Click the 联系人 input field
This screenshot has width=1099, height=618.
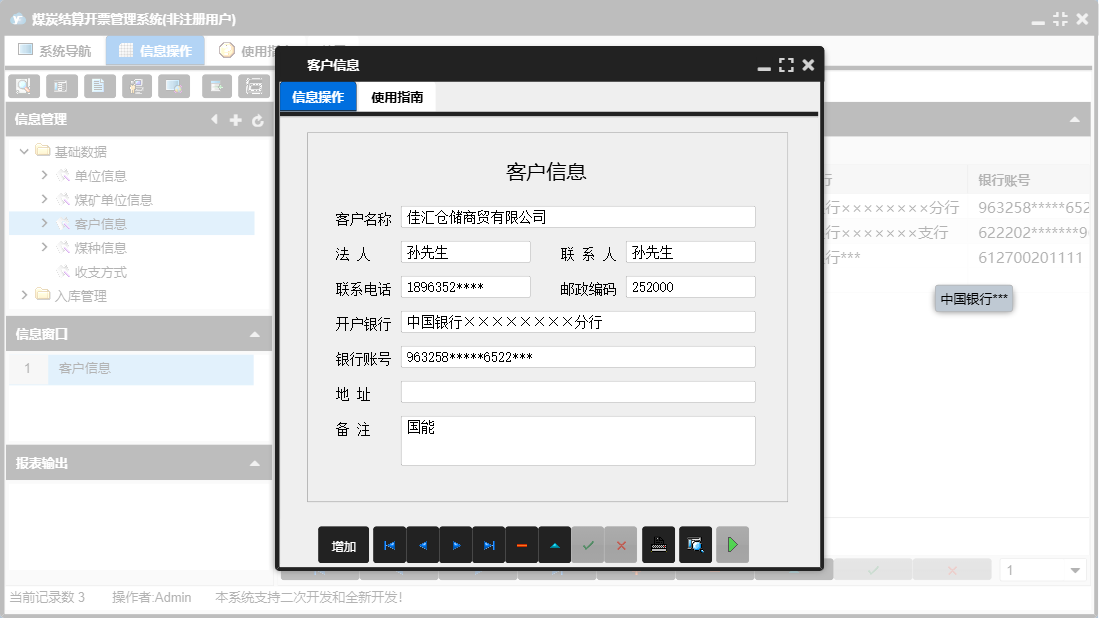pyautogui.click(x=691, y=252)
